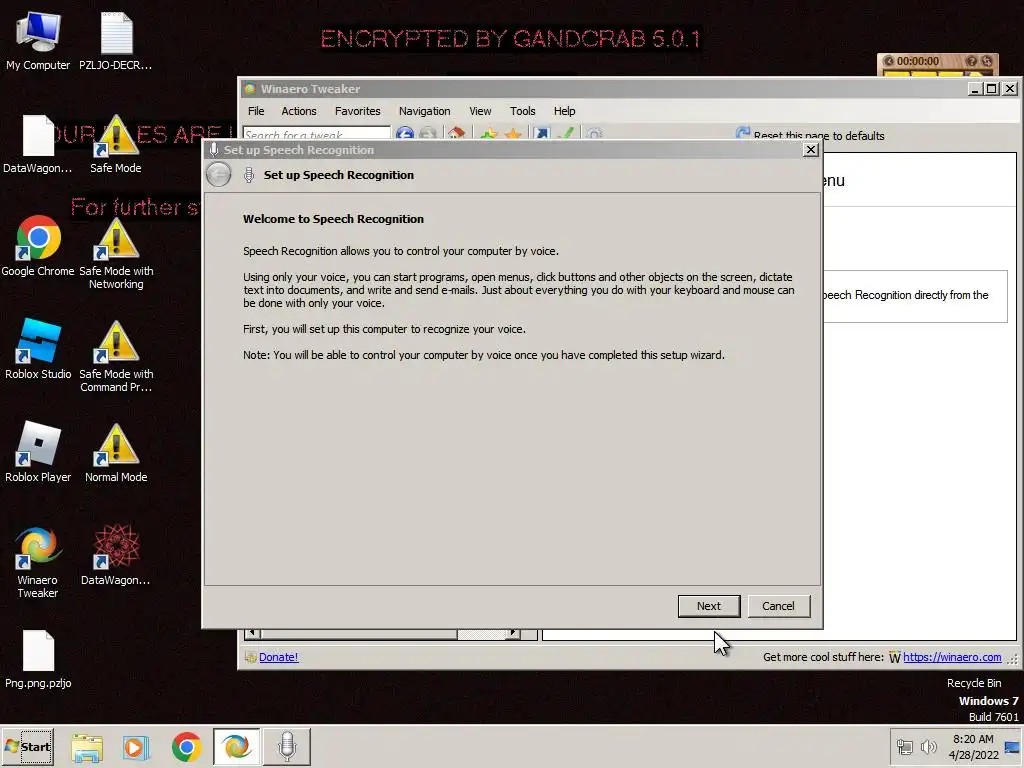Viewport: 1024px width, 768px height.
Task: Click the tree pane scroll left arrow
Action: 252,633
